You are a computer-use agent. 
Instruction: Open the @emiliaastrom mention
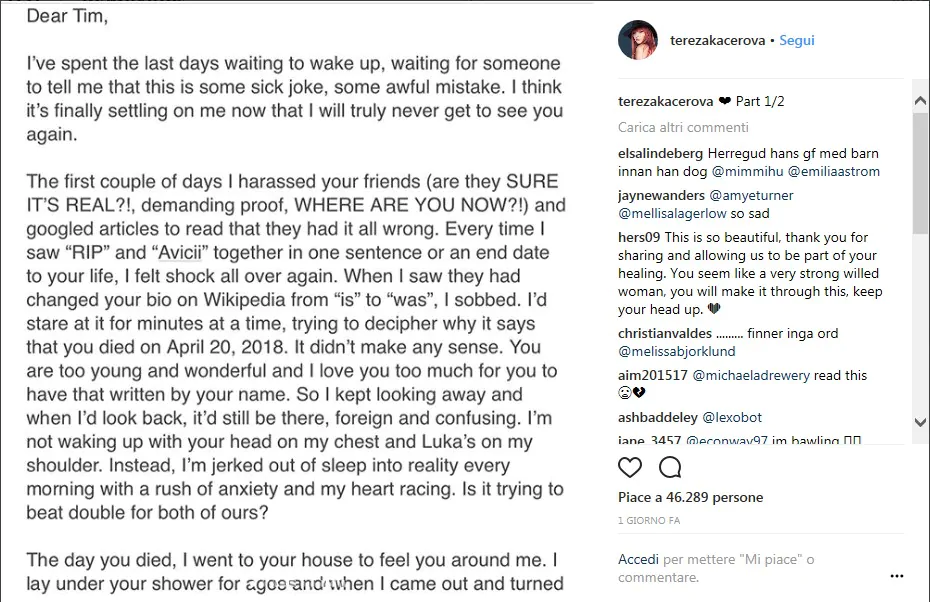[833, 172]
